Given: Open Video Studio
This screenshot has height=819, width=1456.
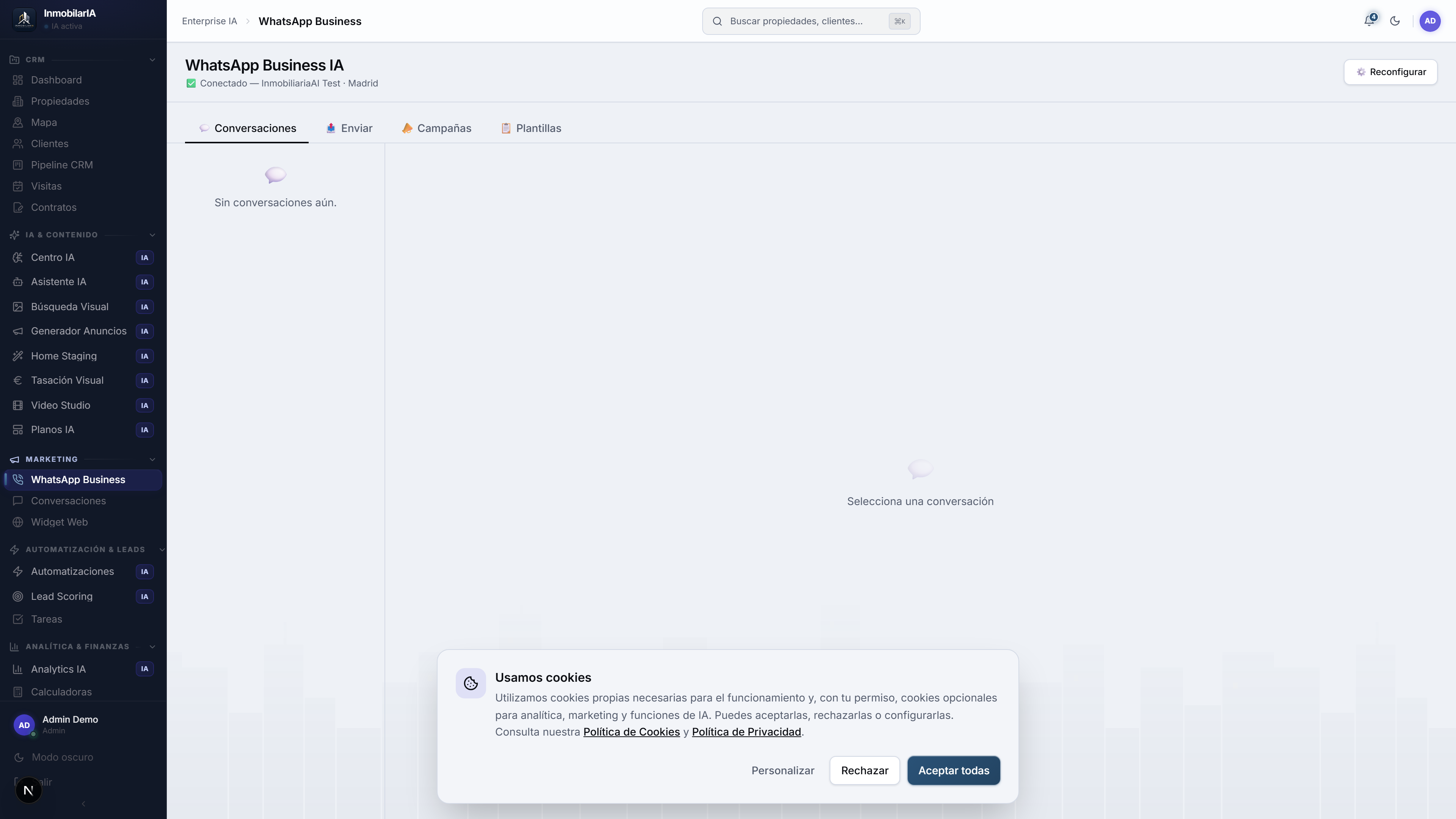Looking at the screenshot, I should coord(83,405).
